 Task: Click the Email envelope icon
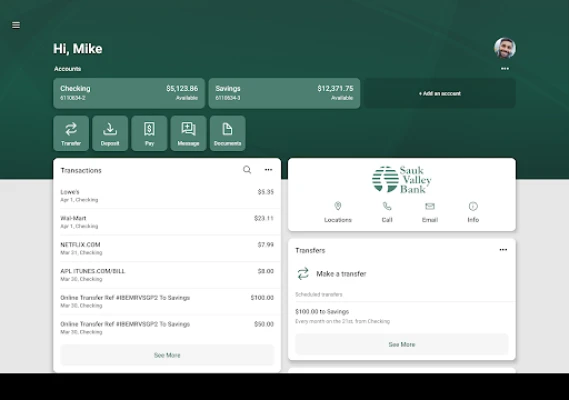[x=430, y=206]
